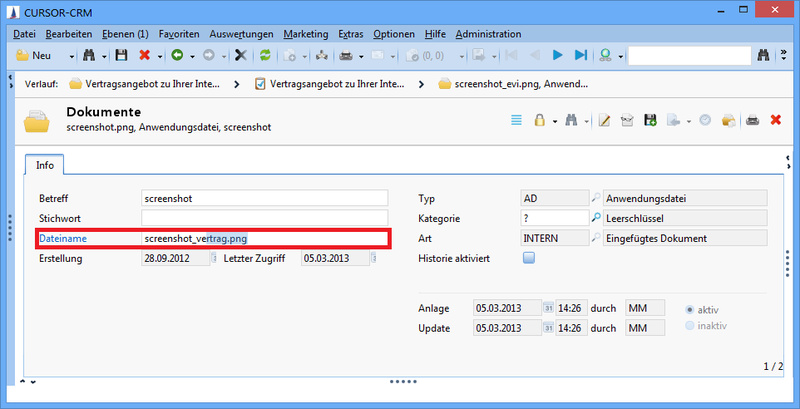Expand the Neu button dropdown arrow

[x=70, y=56]
